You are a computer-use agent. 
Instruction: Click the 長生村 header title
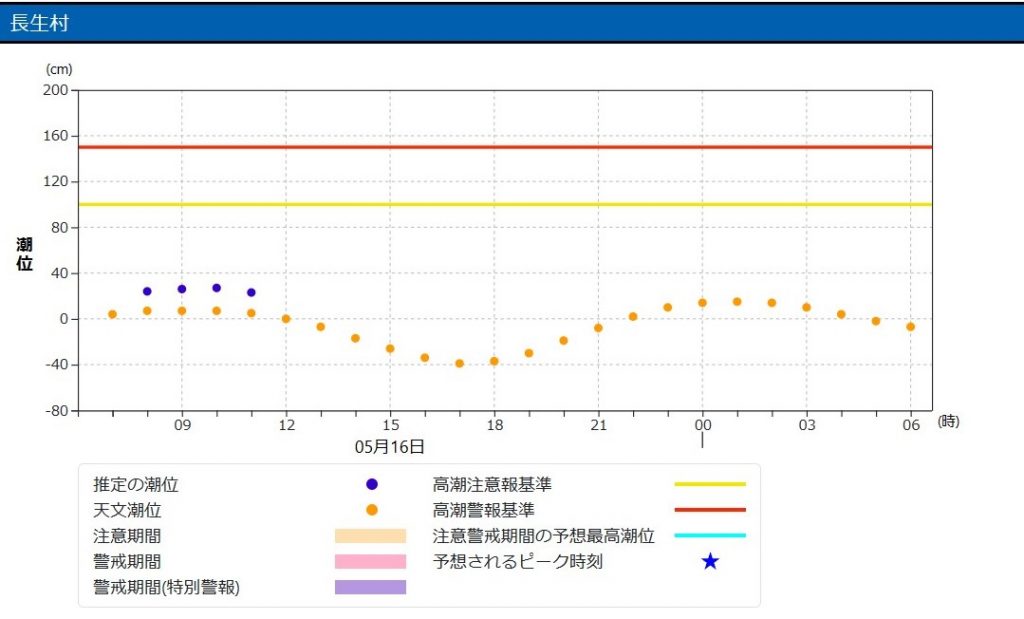[x=39, y=23]
